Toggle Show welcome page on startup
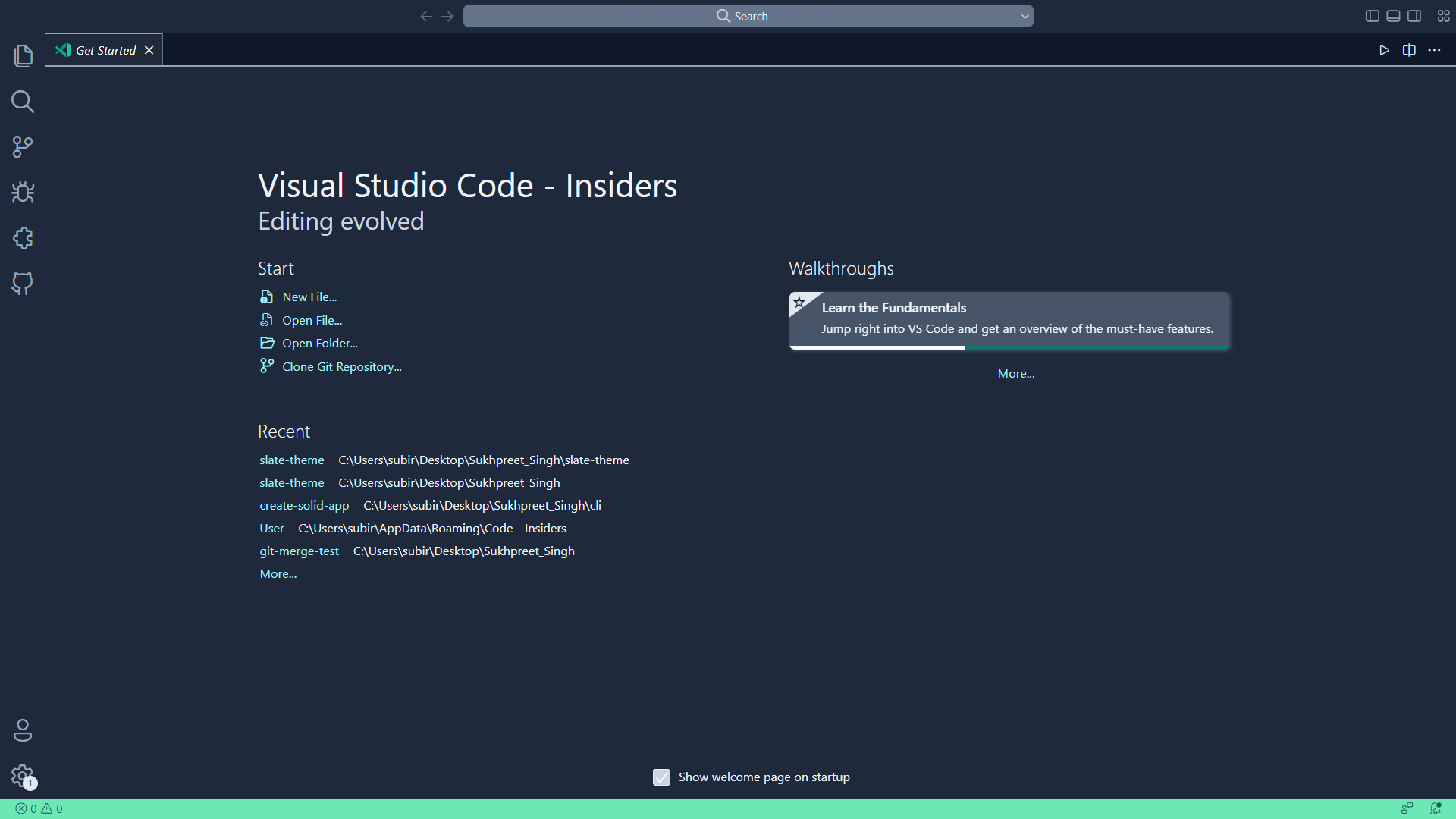The width and height of the screenshot is (1456, 819). click(x=661, y=777)
